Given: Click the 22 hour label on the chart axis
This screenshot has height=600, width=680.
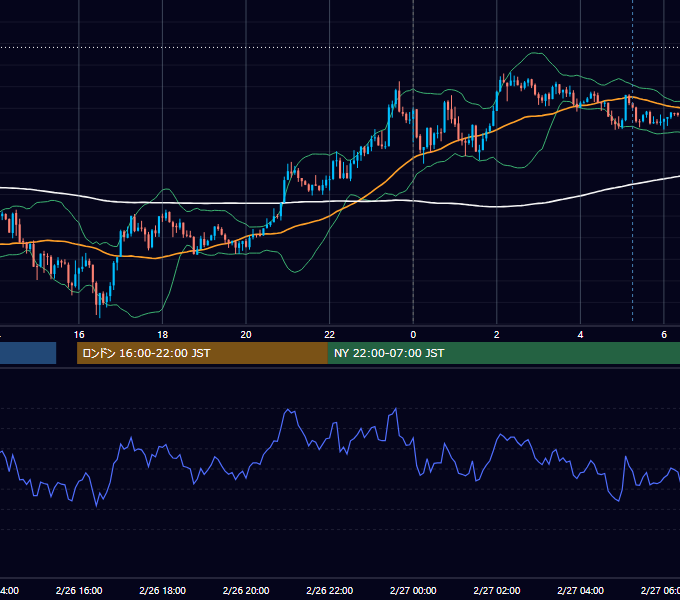Looking at the screenshot, I should point(330,335).
